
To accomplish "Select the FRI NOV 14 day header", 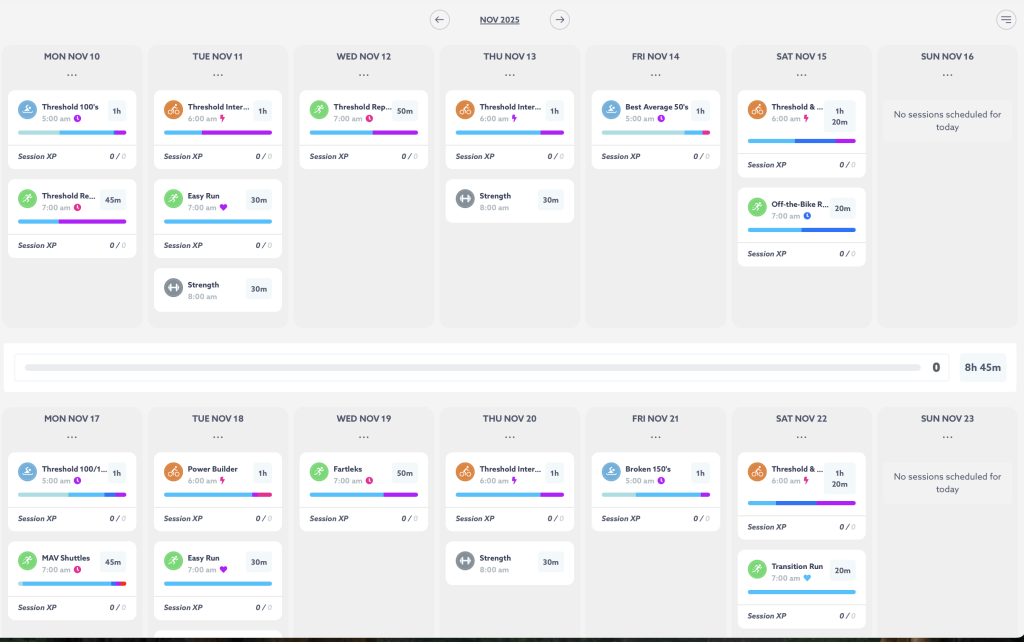I will pos(656,57).
